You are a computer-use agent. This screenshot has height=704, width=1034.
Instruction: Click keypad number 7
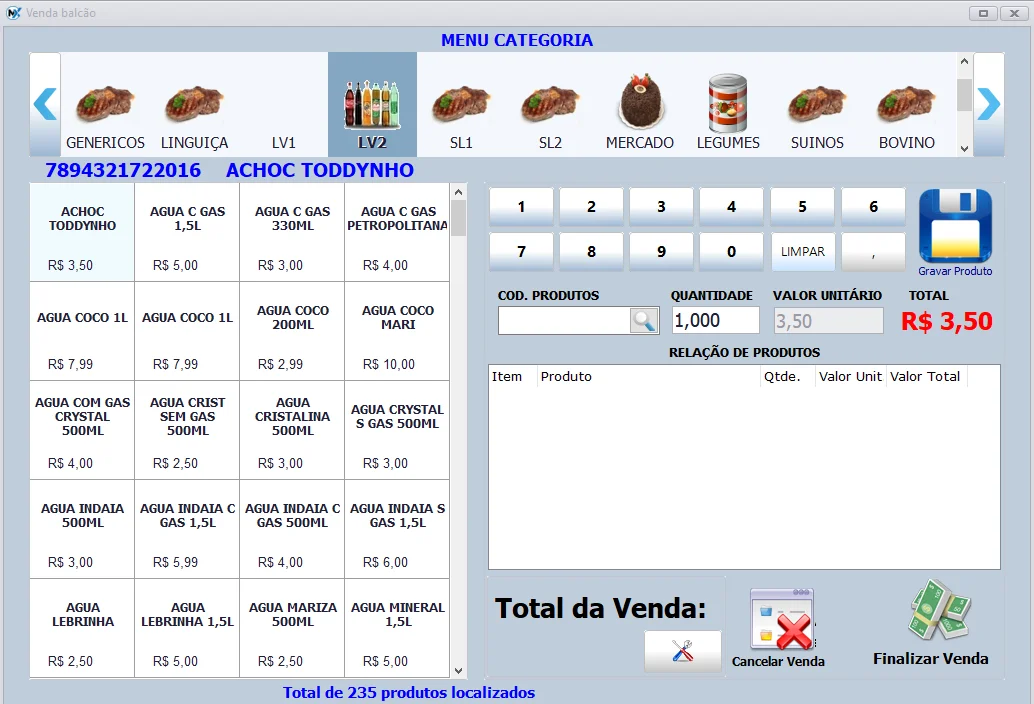coord(521,252)
